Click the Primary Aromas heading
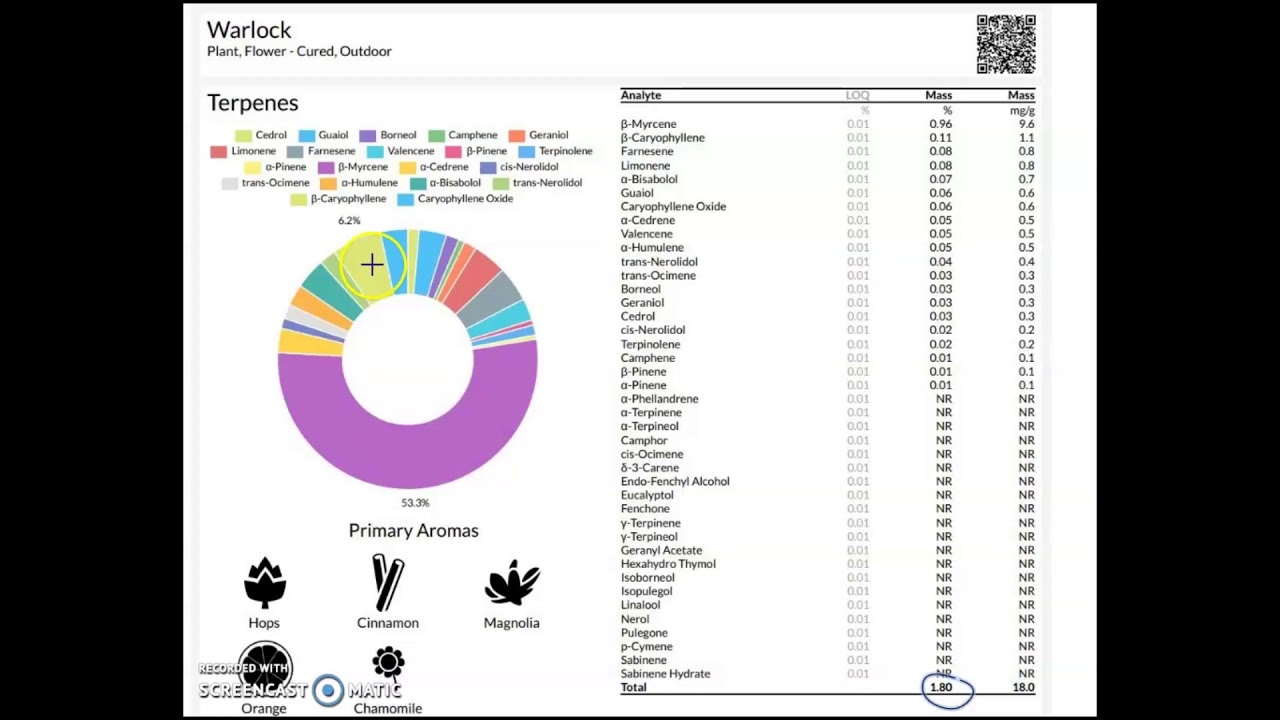The height and width of the screenshot is (720, 1280). pos(414,530)
